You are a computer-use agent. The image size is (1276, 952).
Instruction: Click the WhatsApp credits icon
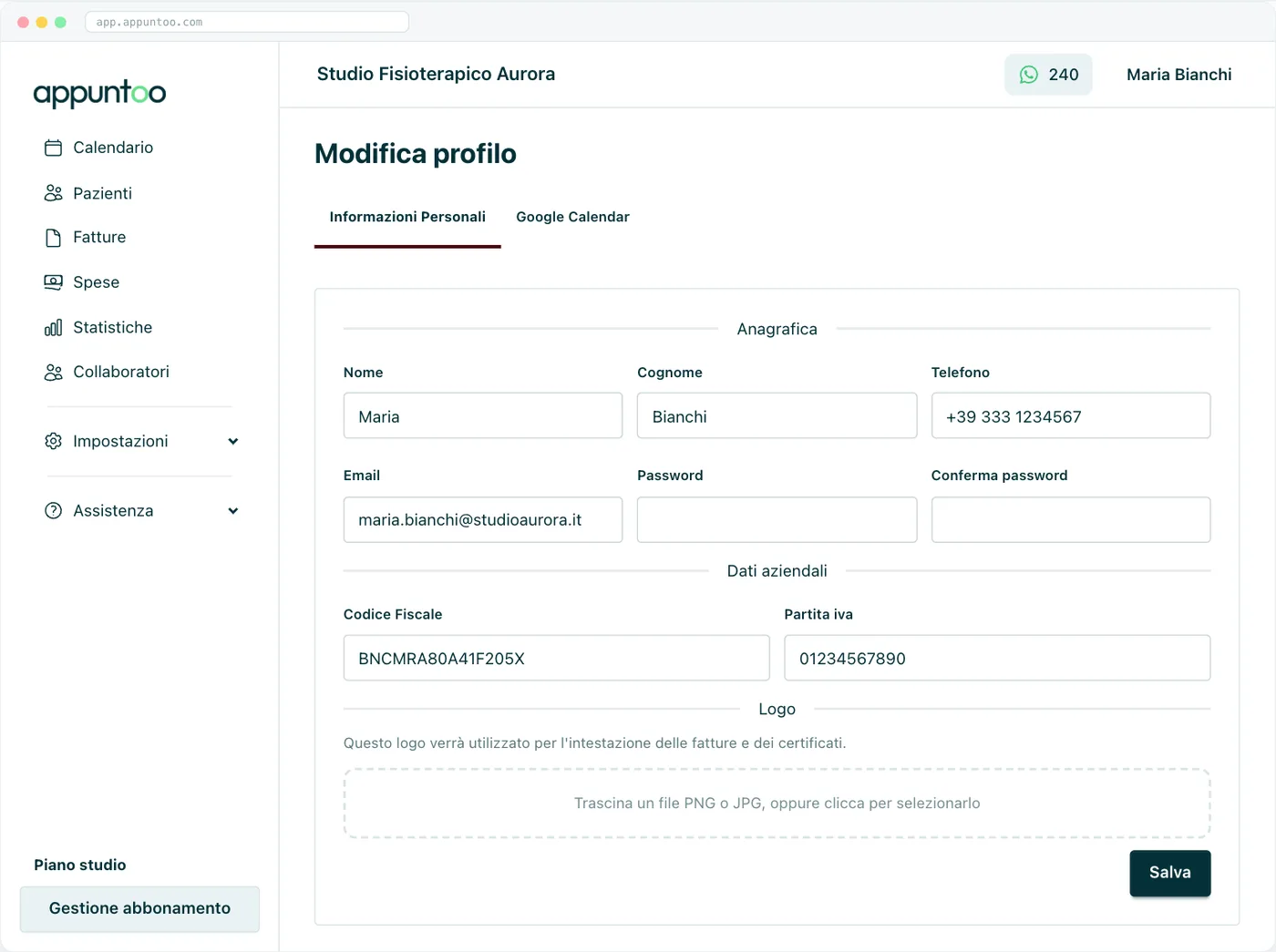[1029, 75]
